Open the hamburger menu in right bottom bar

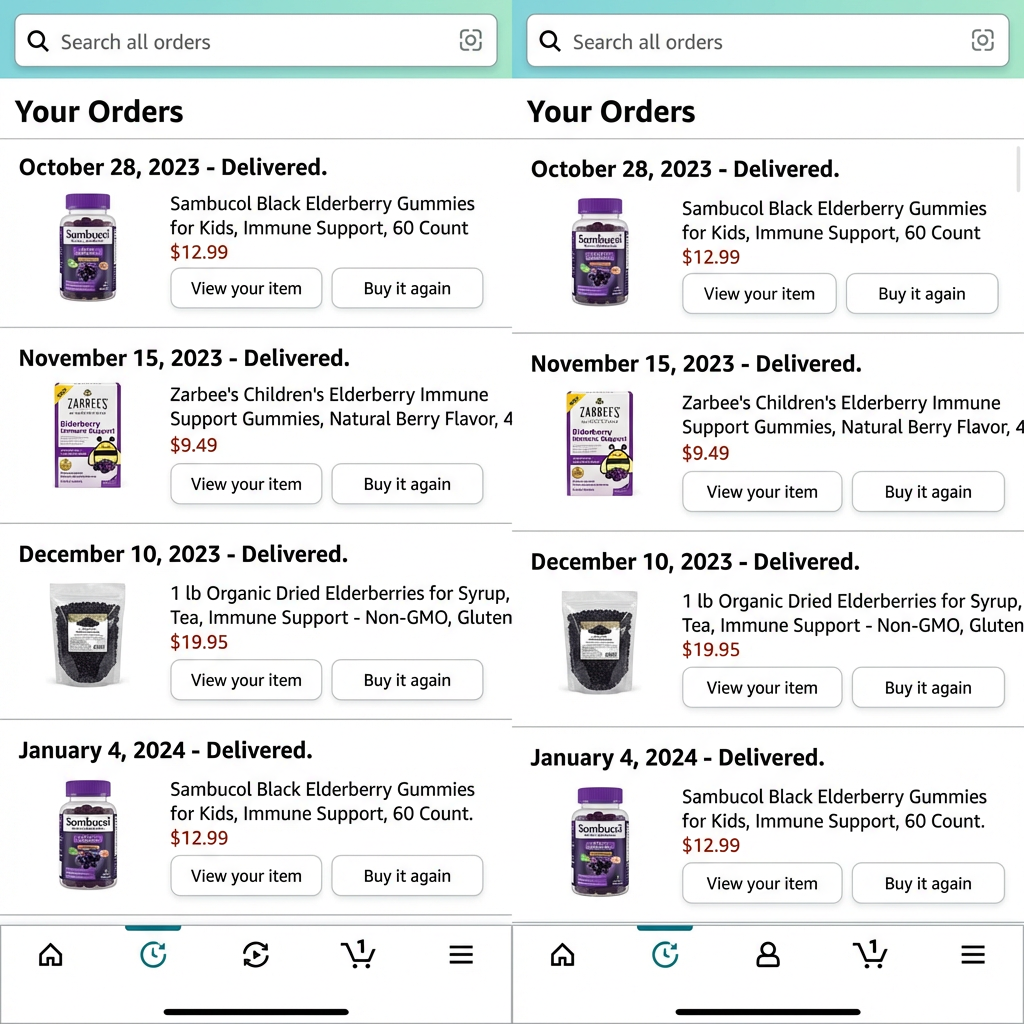[x=972, y=955]
